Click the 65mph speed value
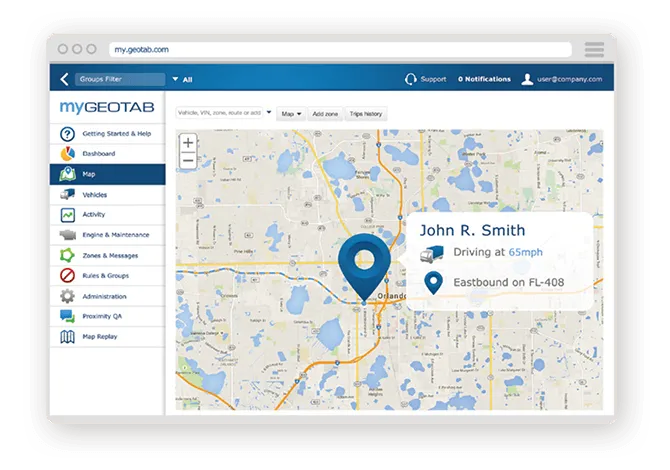This screenshot has height=470, width=670. [x=526, y=252]
